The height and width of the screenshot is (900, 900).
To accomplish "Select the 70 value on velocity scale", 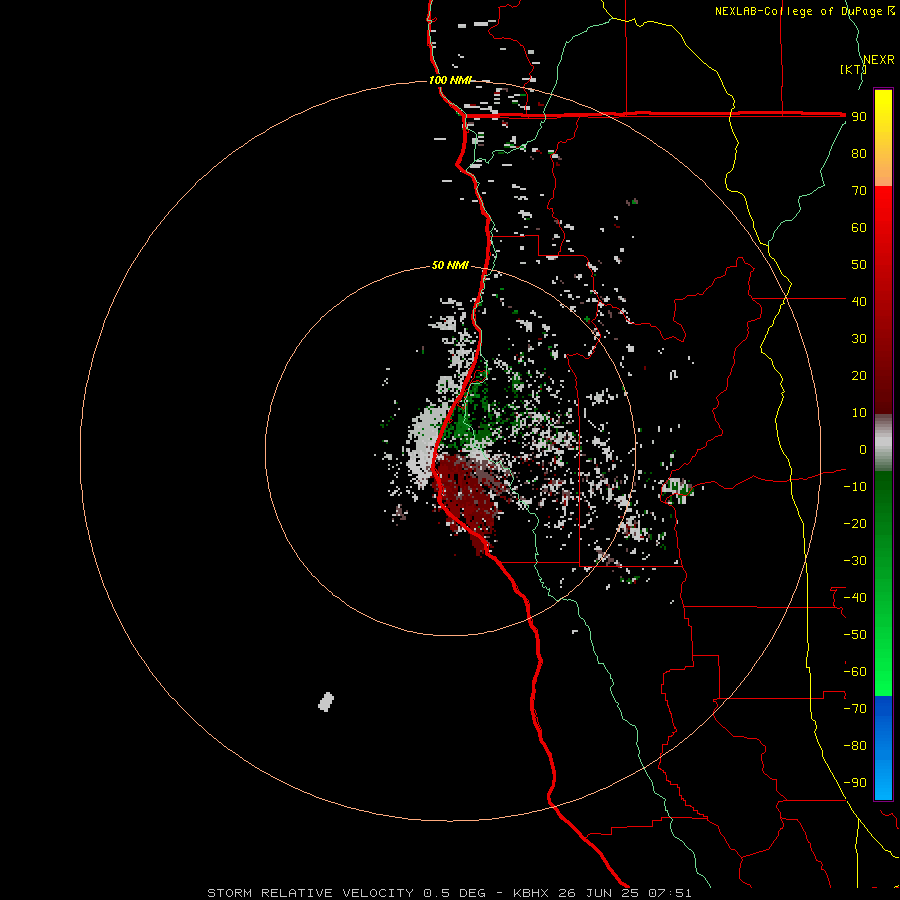I will pos(859,191).
